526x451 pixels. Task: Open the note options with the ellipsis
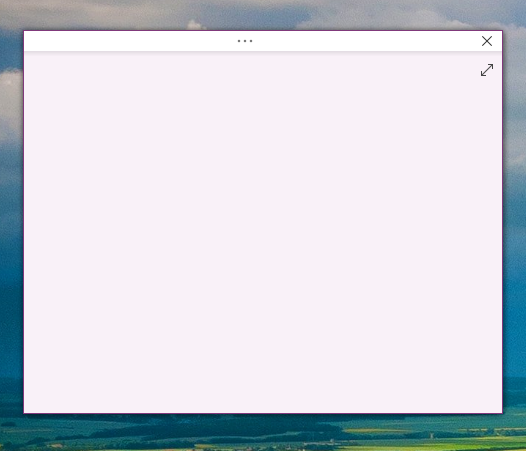[245, 41]
